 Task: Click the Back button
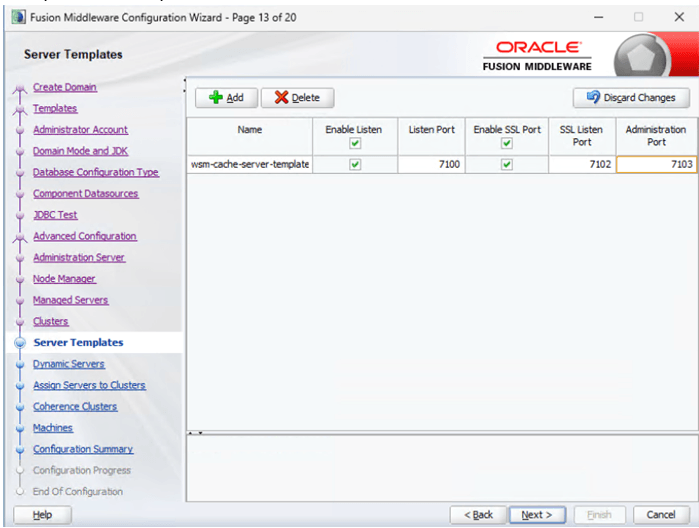pyautogui.click(x=478, y=515)
